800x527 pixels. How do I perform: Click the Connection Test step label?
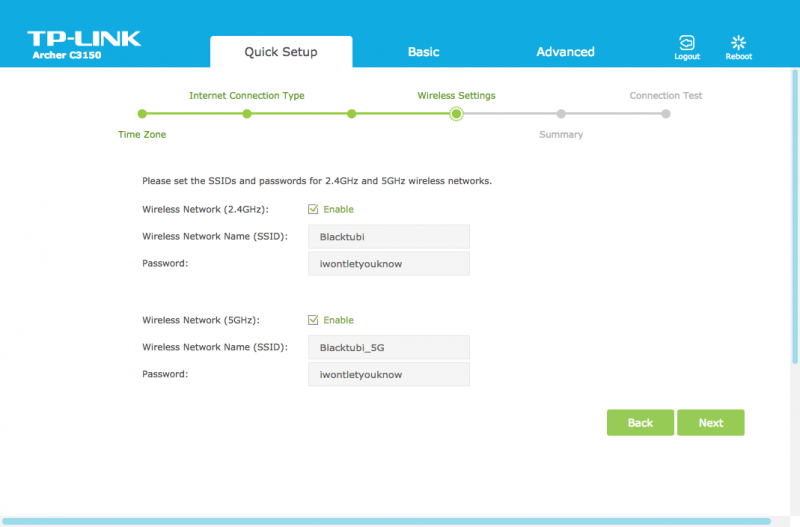click(x=666, y=95)
